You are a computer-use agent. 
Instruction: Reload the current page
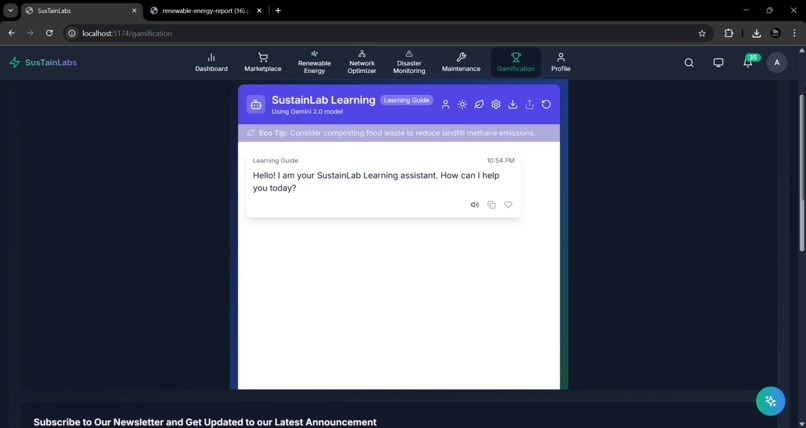(x=49, y=33)
